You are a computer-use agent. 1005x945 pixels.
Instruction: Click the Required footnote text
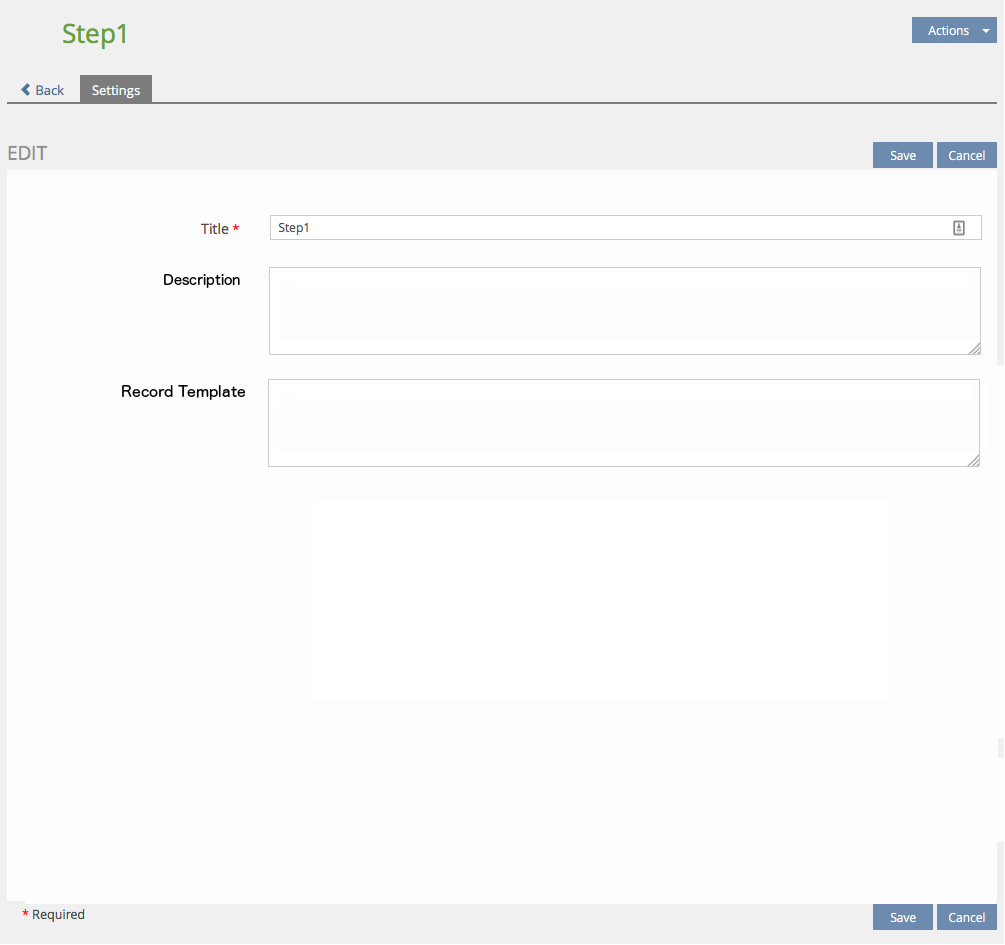58,914
